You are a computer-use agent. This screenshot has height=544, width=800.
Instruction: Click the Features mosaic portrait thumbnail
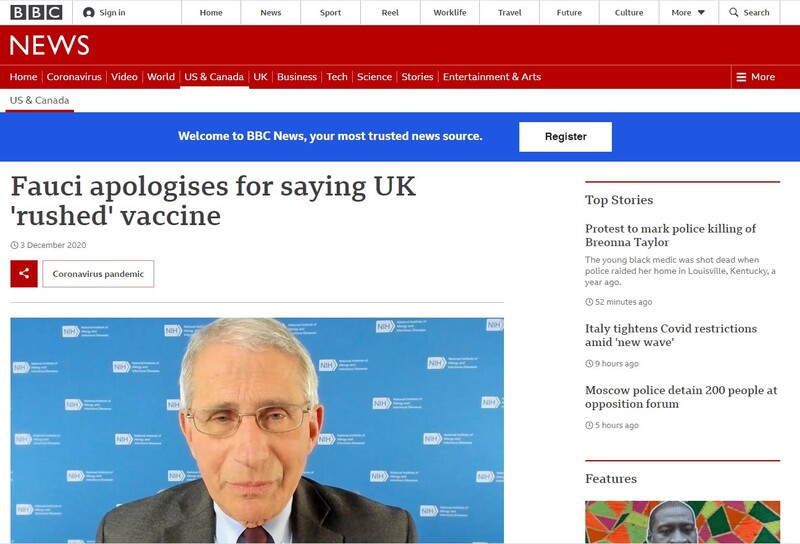[683, 522]
